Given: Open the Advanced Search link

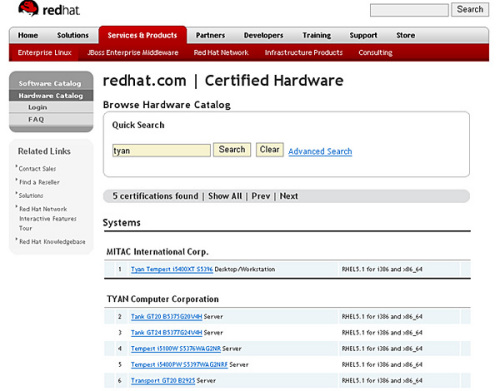Looking at the screenshot, I should click(x=320, y=151).
